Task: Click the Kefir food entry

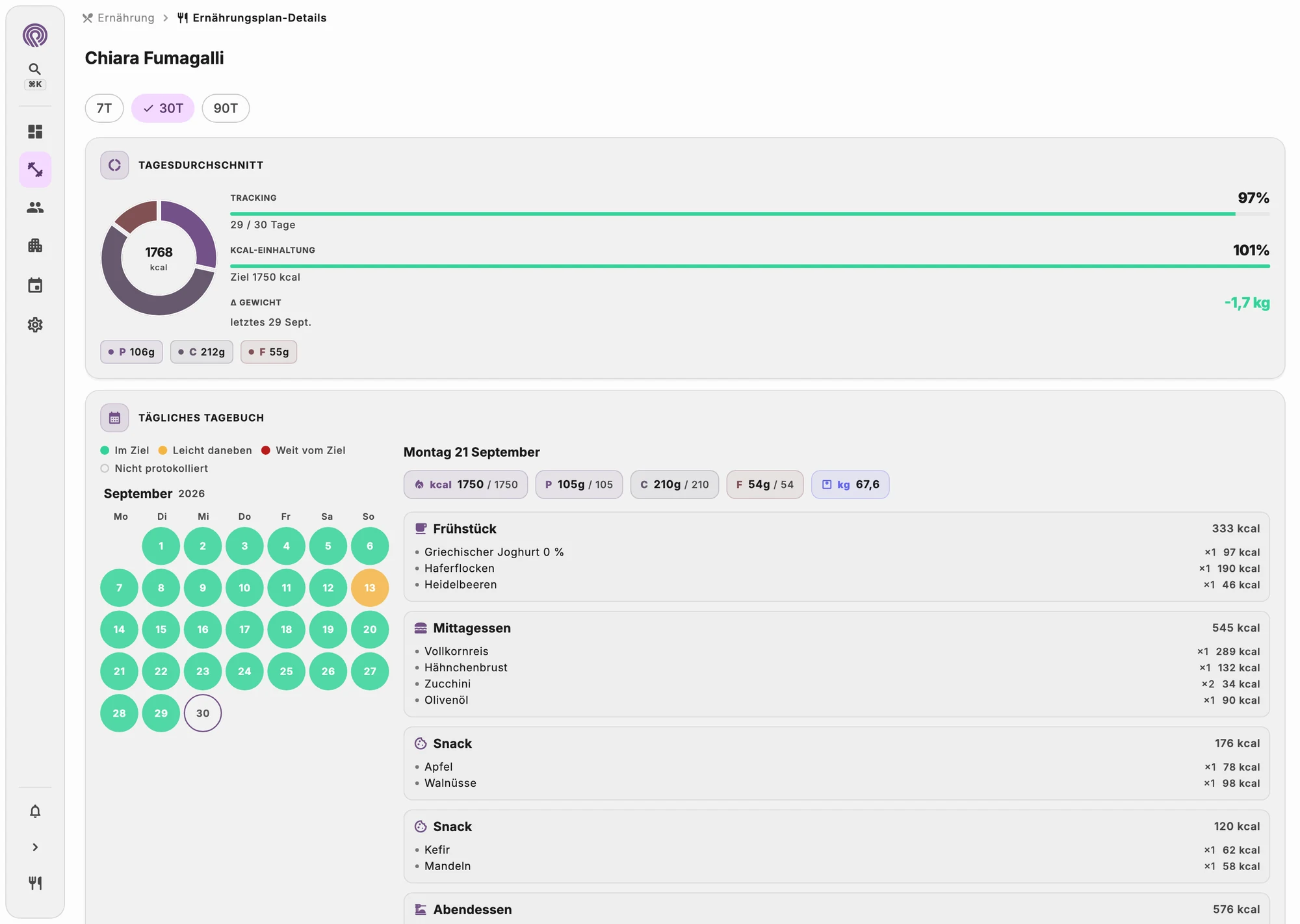Action: point(837,850)
